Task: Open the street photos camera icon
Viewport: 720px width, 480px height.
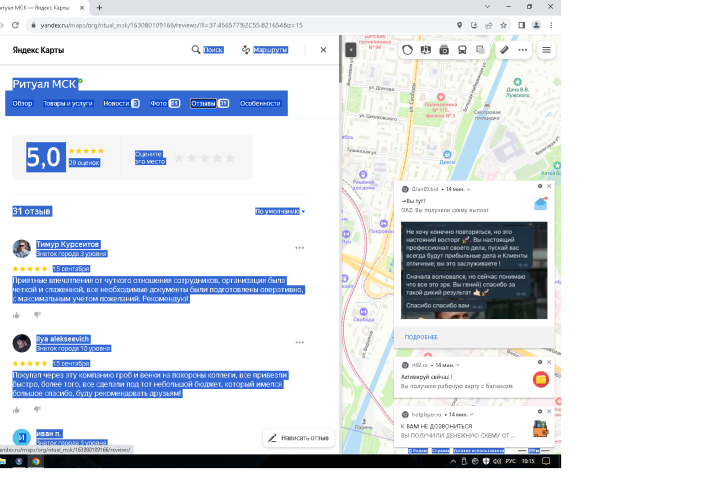Action: pos(444,50)
